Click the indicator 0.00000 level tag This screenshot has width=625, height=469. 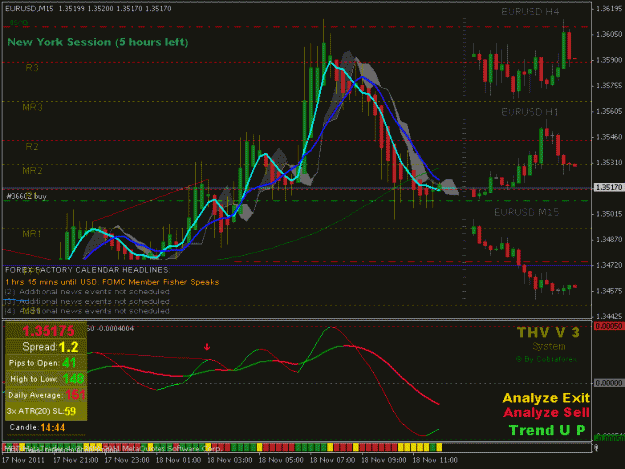[x=608, y=383]
